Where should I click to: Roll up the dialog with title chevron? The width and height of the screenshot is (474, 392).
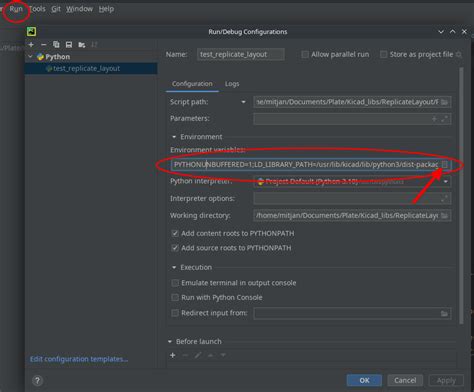(441, 32)
